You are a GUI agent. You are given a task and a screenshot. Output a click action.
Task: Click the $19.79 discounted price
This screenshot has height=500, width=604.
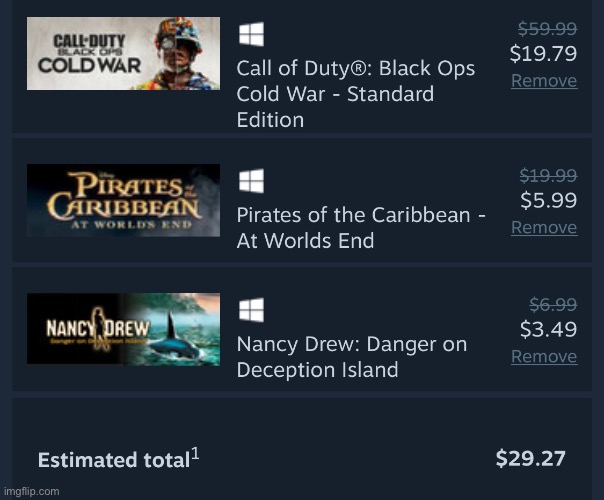tap(543, 54)
